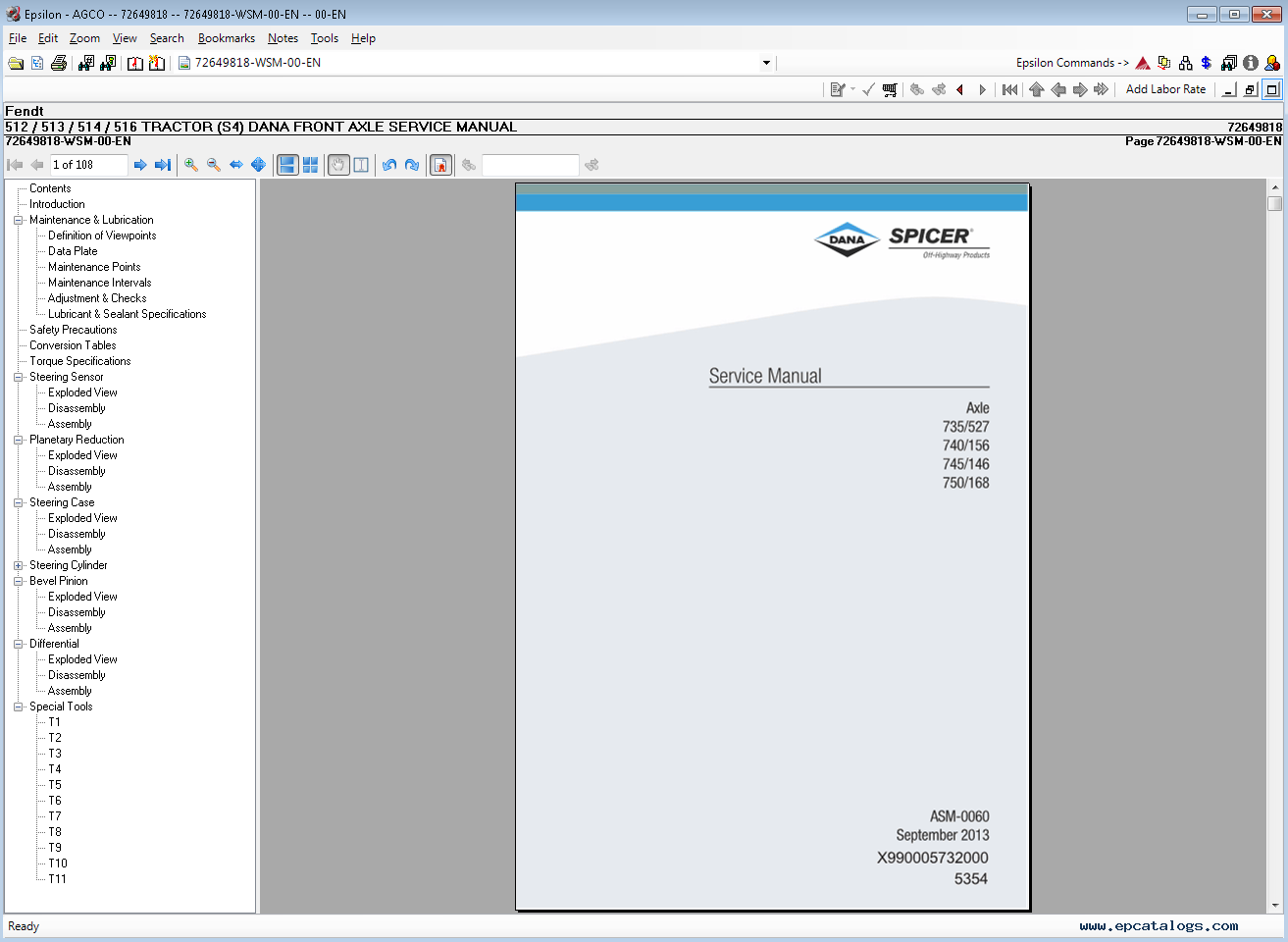Click the info circle icon
The width and height of the screenshot is (1288, 942).
tap(1251, 63)
